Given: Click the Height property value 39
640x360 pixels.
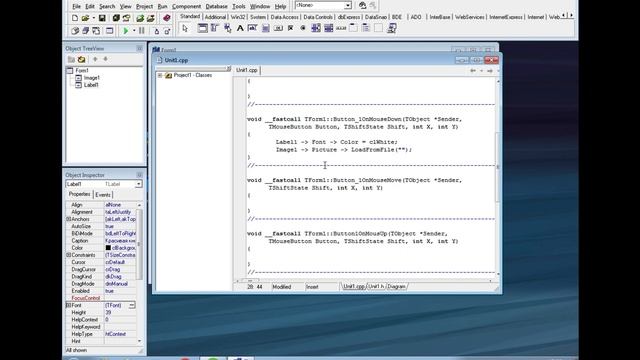Looking at the screenshot, I should 120,312.
